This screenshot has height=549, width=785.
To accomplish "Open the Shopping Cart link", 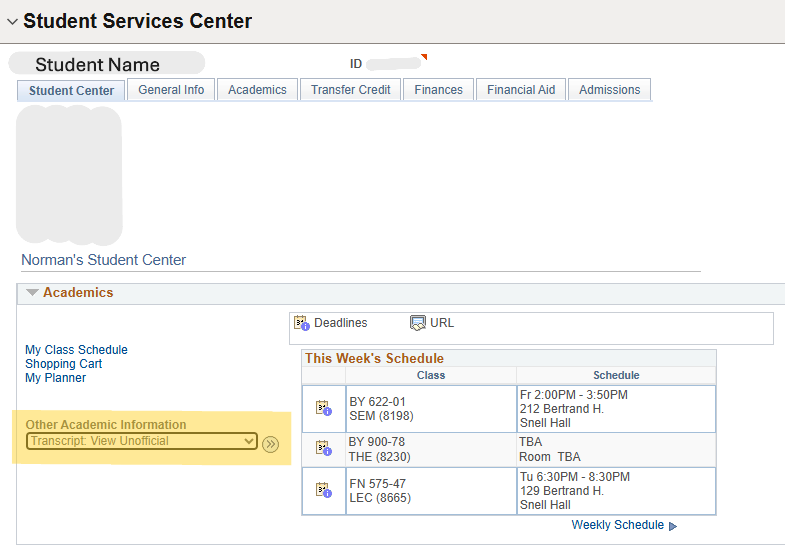I will (63, 364).
